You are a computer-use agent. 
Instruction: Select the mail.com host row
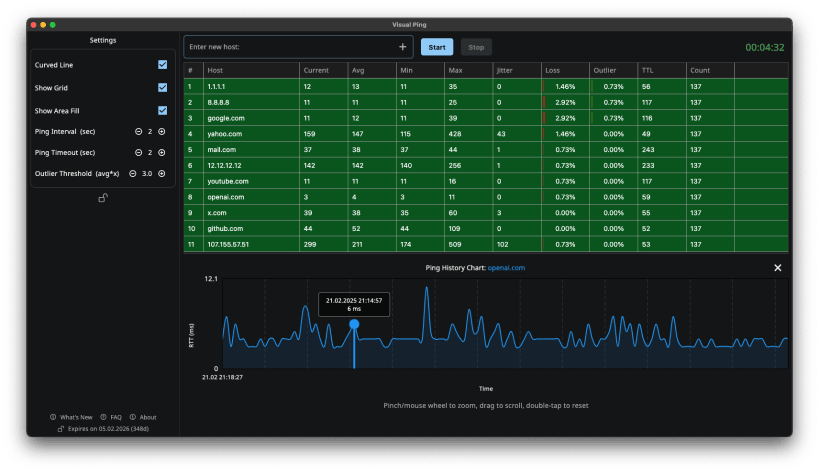click(486, 150)
